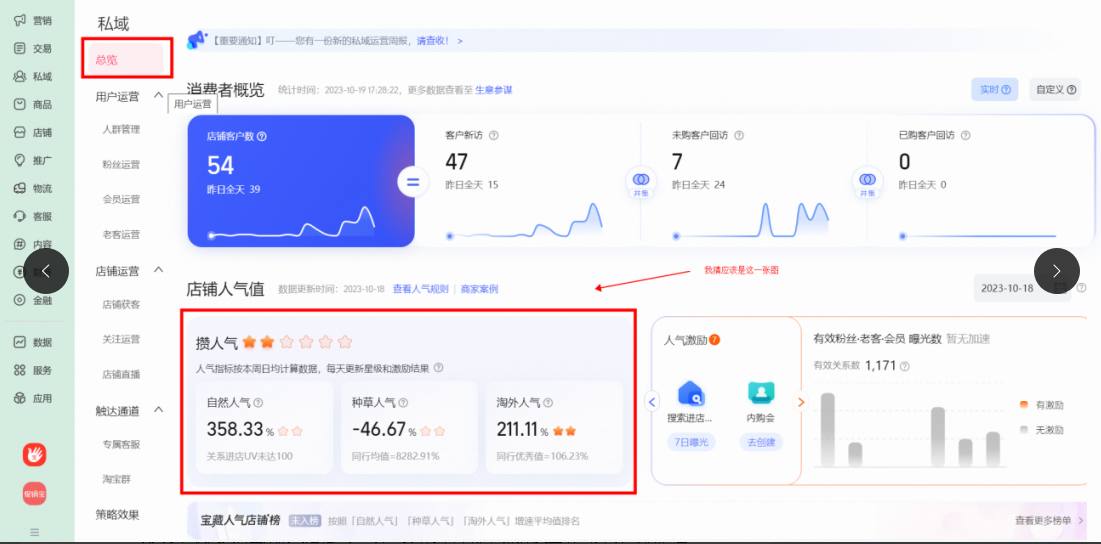This screenshot has width=1101, height=544.
Task: Open 粉丝运营 in the side menu
Action: tap(121, 165)
